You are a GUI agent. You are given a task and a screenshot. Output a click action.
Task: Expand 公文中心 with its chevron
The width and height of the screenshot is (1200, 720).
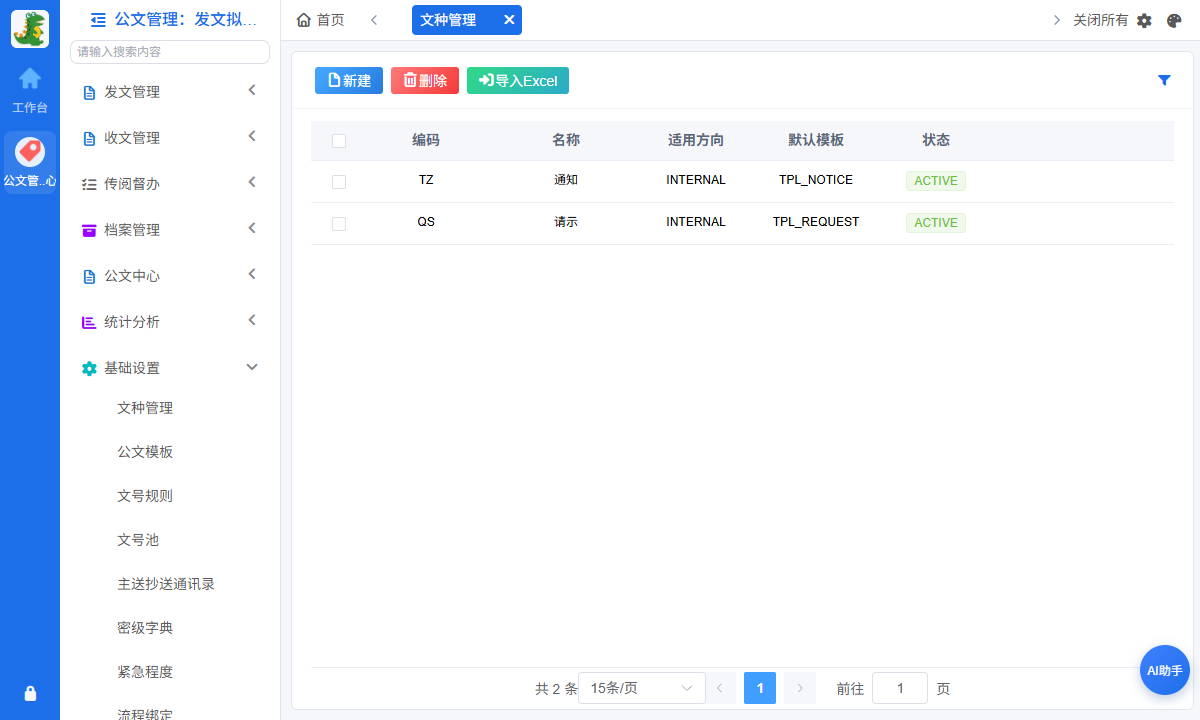[x=252, y=274]
